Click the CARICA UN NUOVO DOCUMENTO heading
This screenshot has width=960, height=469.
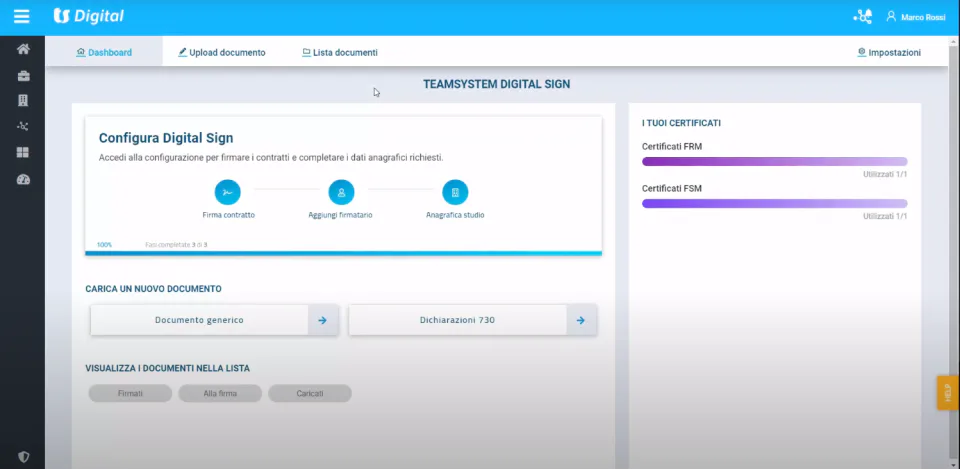pos(153,288)
